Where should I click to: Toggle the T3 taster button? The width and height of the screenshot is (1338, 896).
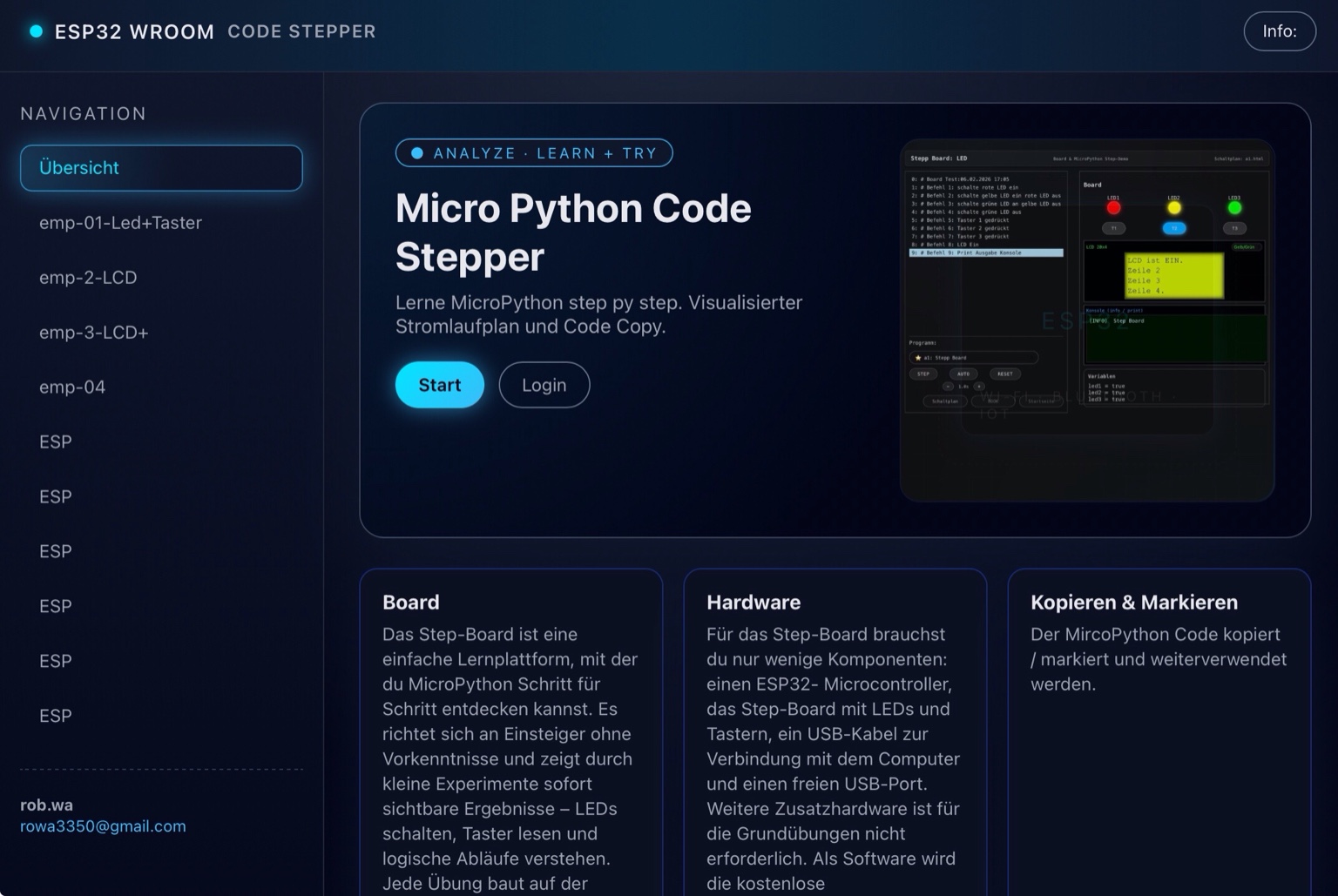pyautogui.click(x=1235, y=228)
